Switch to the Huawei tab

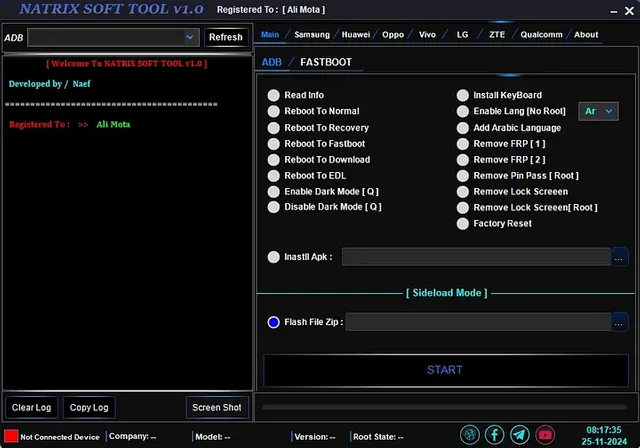click(x=356, y=35)
